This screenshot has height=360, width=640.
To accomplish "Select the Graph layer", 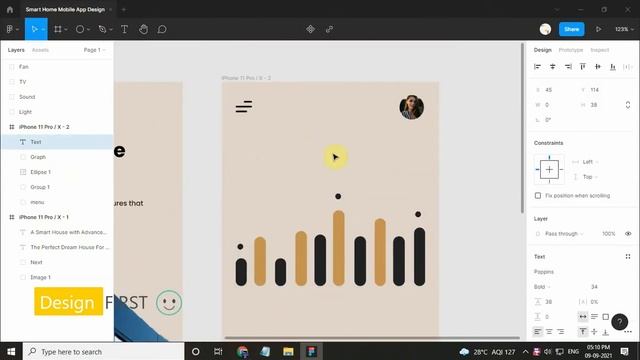I will coord(57,157).
